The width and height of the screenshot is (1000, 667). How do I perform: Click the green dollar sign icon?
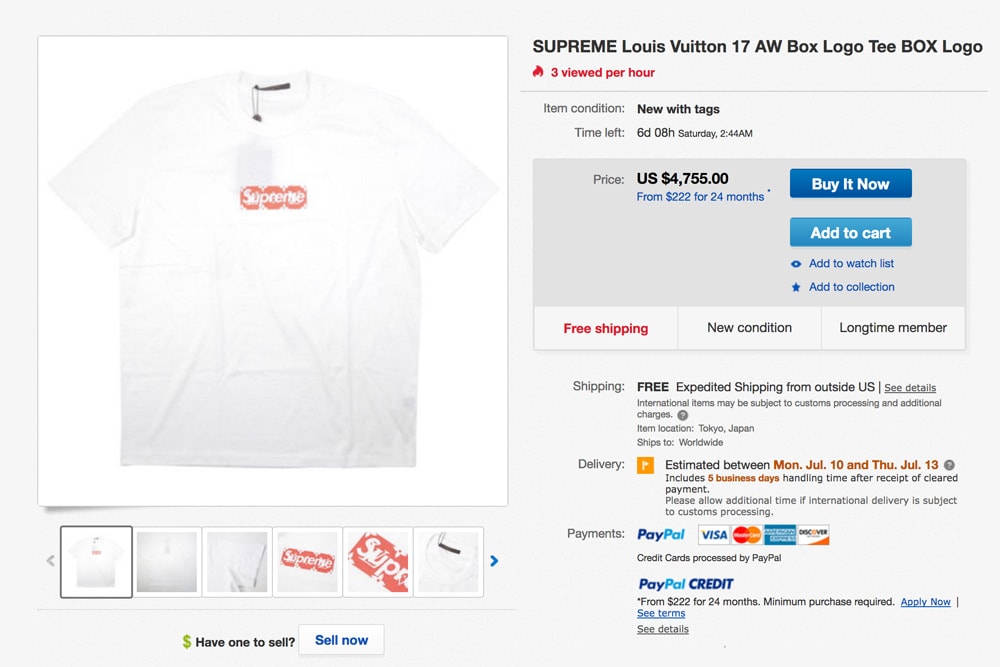tap(187, 641)
